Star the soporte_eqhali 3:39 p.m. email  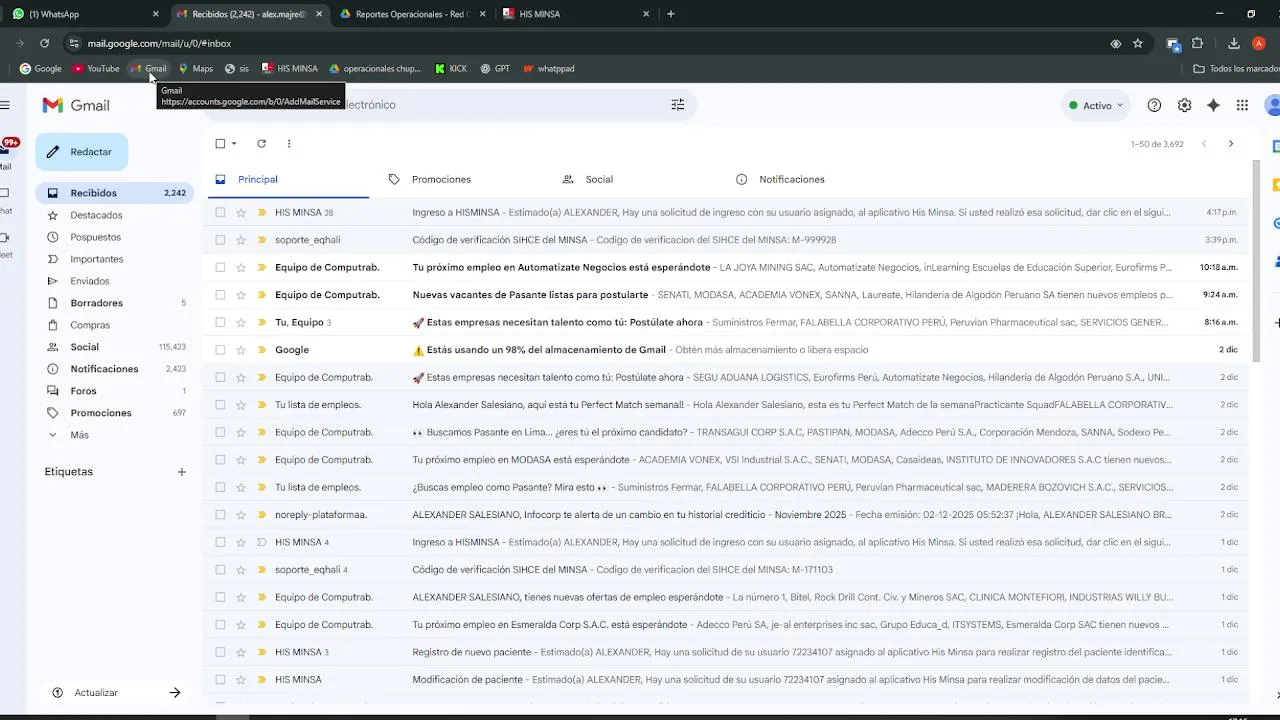[x=241, y=240]
